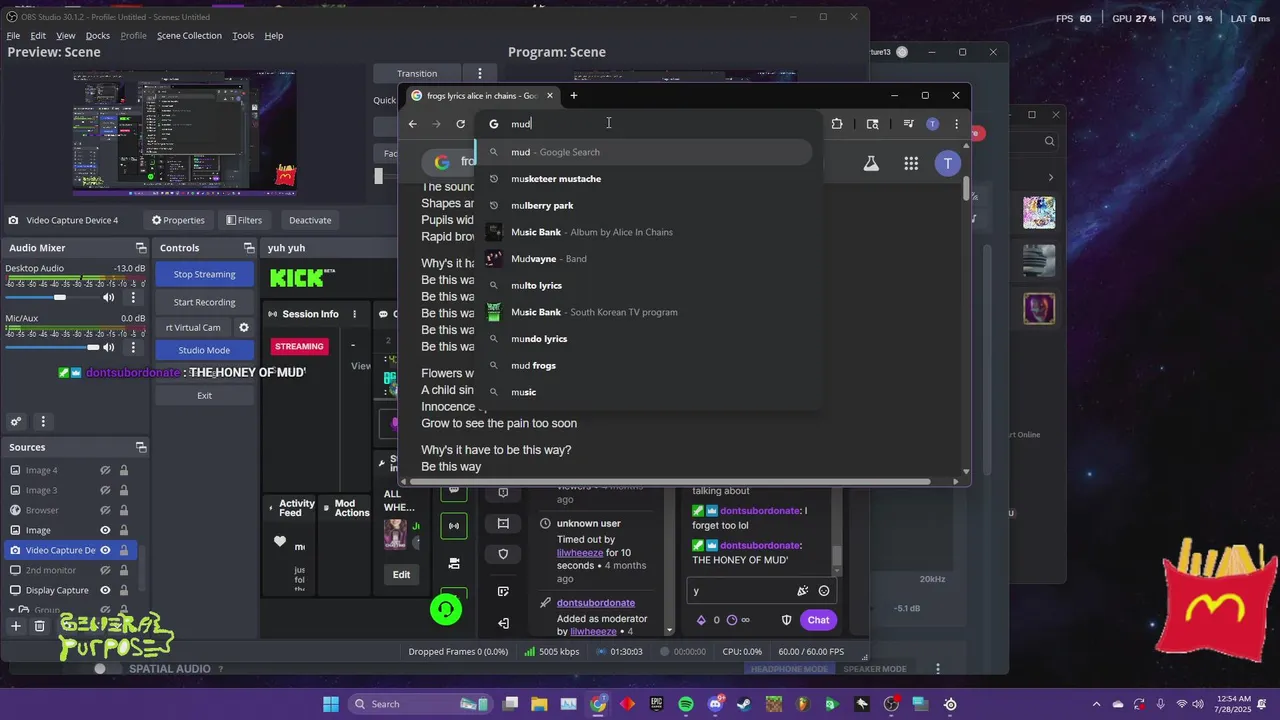Mute Desktop Audio with its speaker icon
Viewport: 1280px width, 720px height.
pos(109,297)
